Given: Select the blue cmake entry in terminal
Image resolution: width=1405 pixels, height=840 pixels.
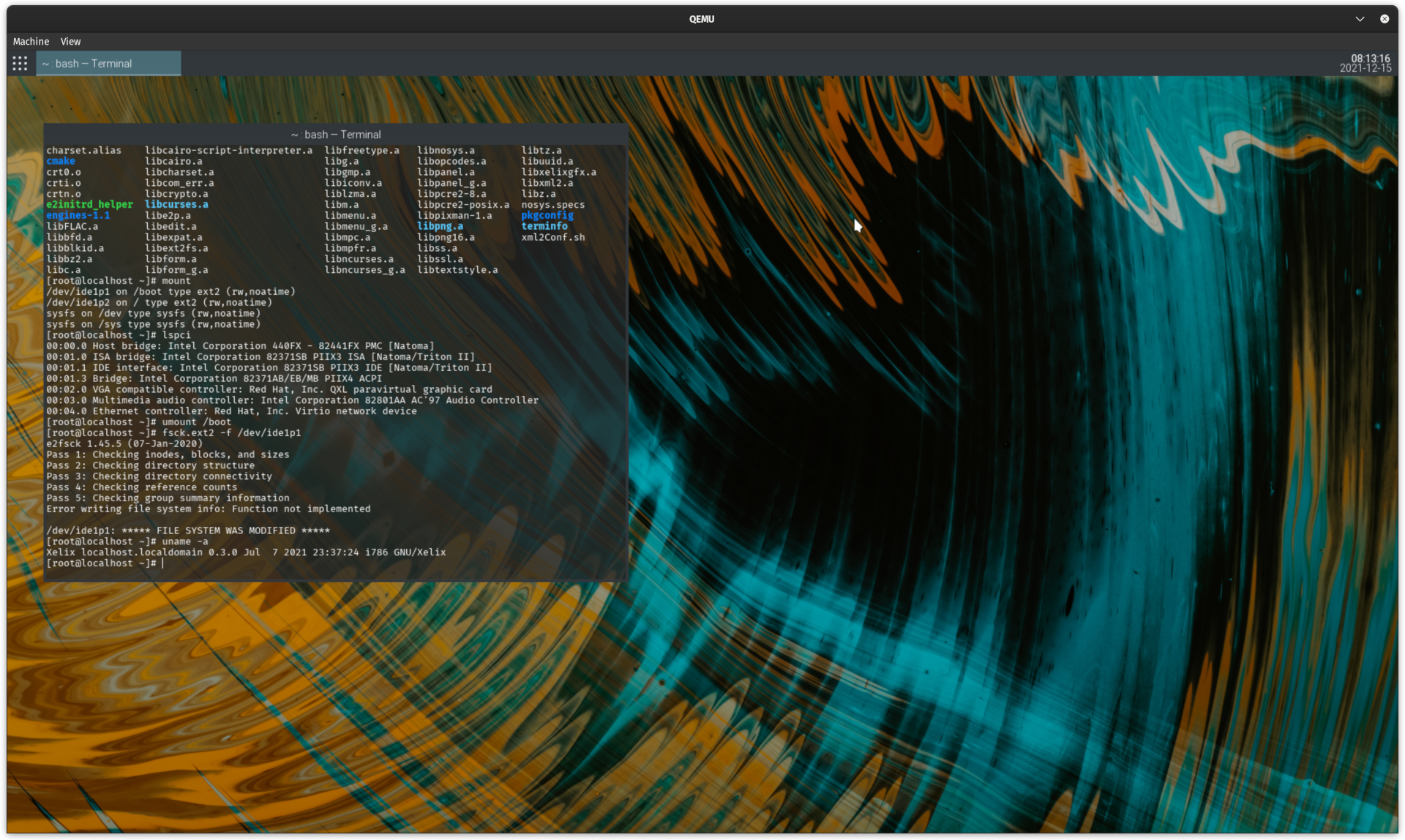Looking at the screenshot, I should [x=60, y=161].
